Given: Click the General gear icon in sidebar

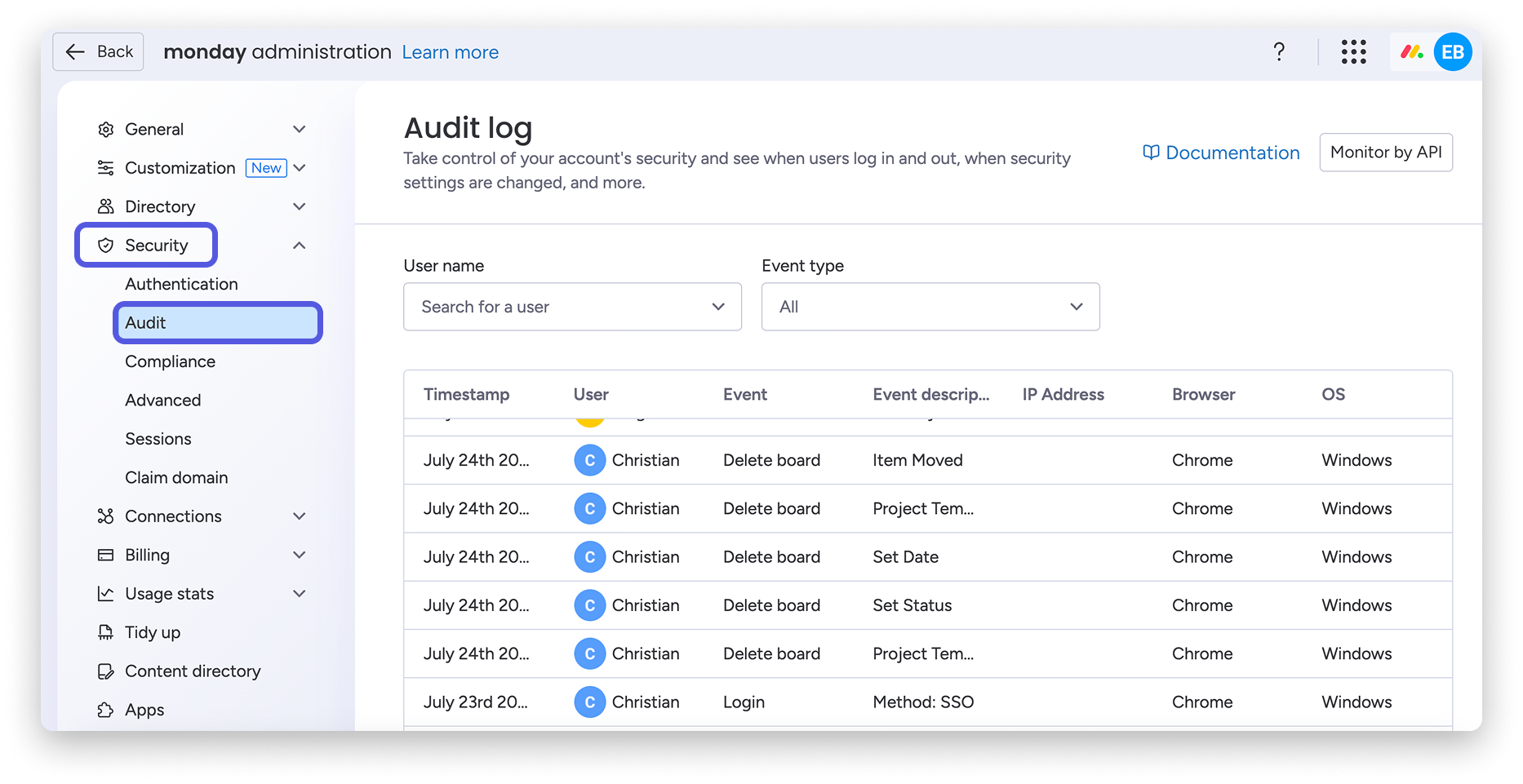Looking at the screenshot, I should tap(106, 130).
